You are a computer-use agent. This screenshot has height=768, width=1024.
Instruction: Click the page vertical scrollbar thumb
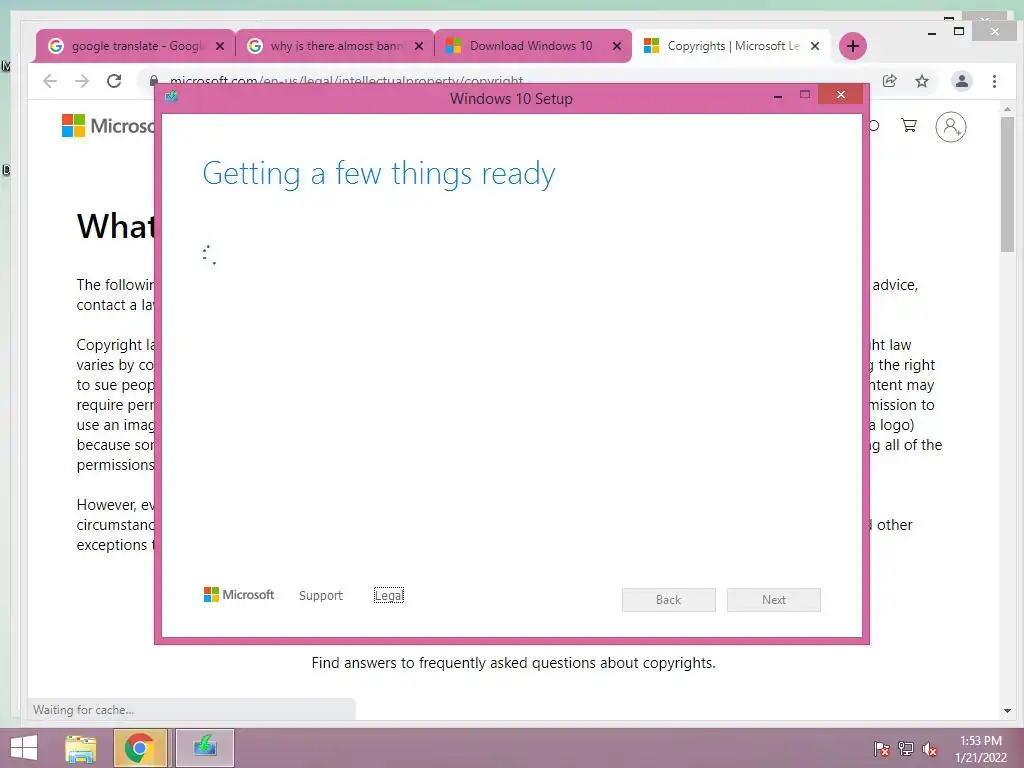tap(1007, 184)
